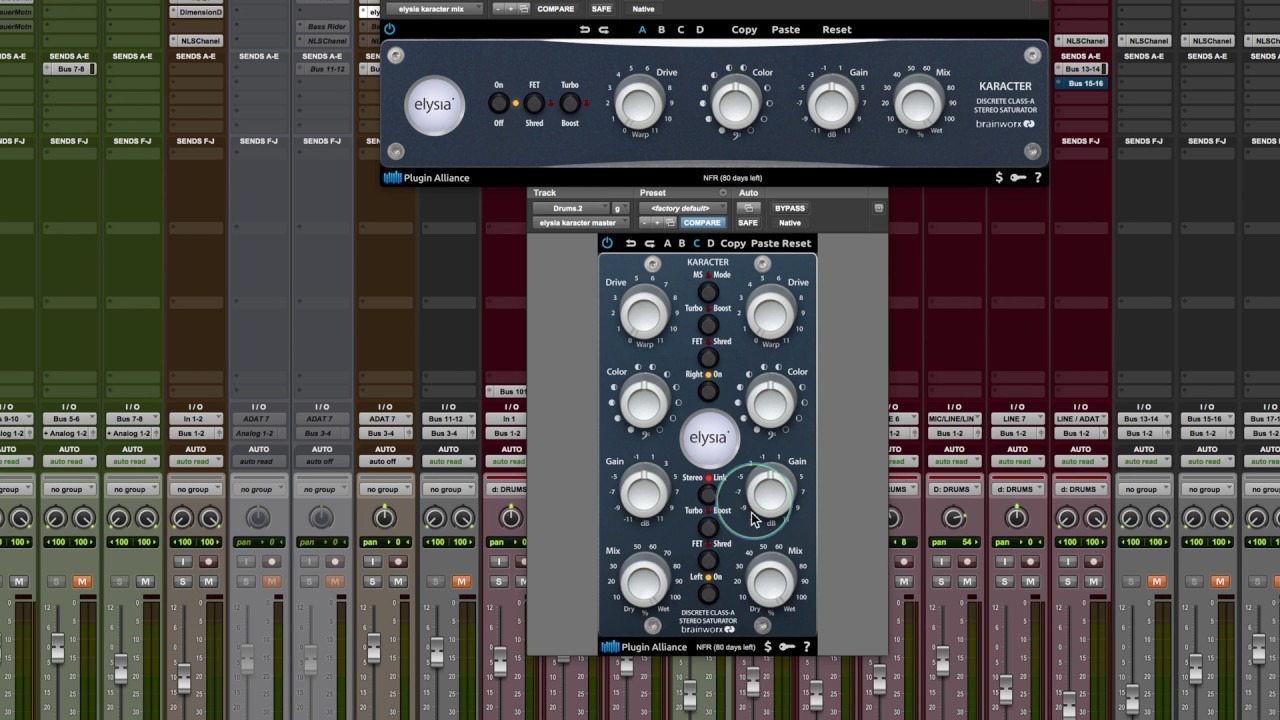Image resolution: width=1280 pixels, height=720 pixels.
Task: Click Reset in karacter master plugin toolbar
Action: click(797, 243)
